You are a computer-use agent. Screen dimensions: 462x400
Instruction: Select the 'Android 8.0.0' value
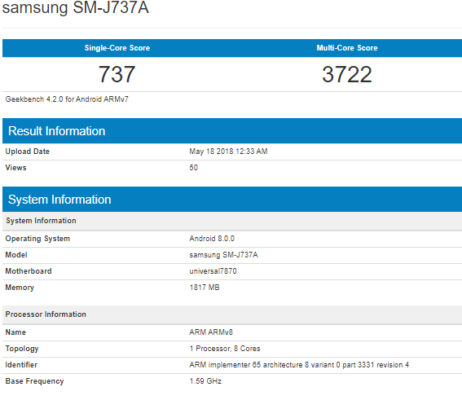[x=212, y=239]
